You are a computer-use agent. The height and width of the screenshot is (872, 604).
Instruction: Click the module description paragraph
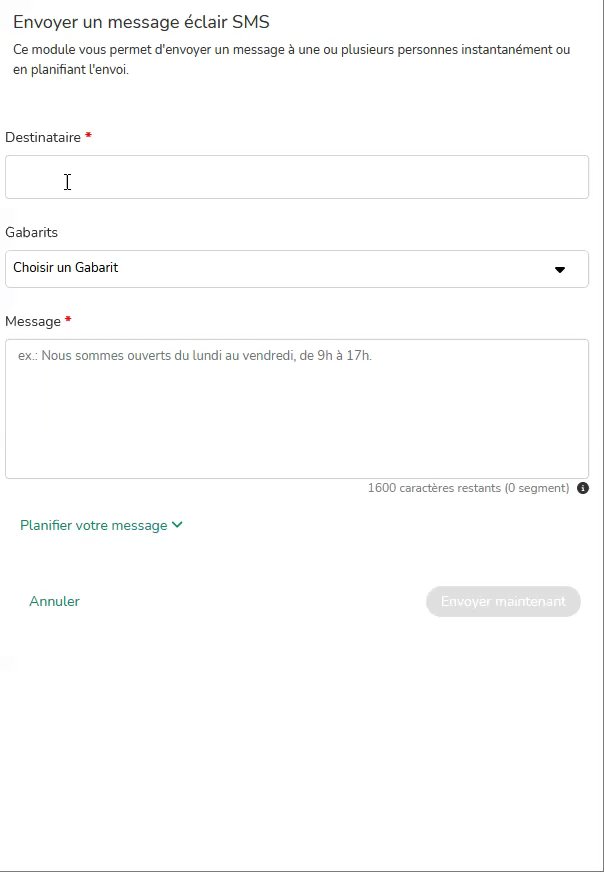coord(291,59)
